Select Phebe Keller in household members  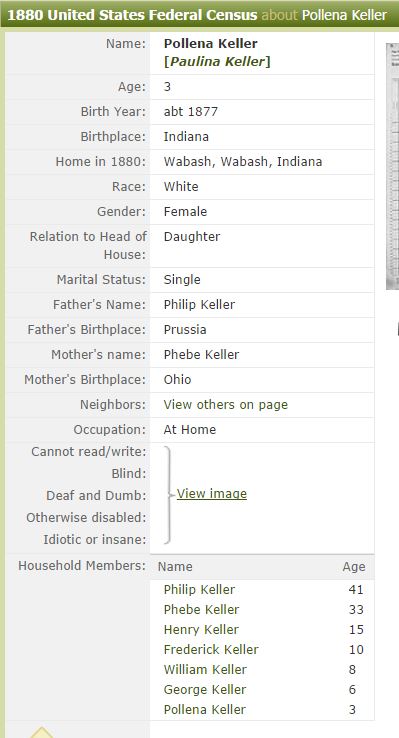[201, 610]
